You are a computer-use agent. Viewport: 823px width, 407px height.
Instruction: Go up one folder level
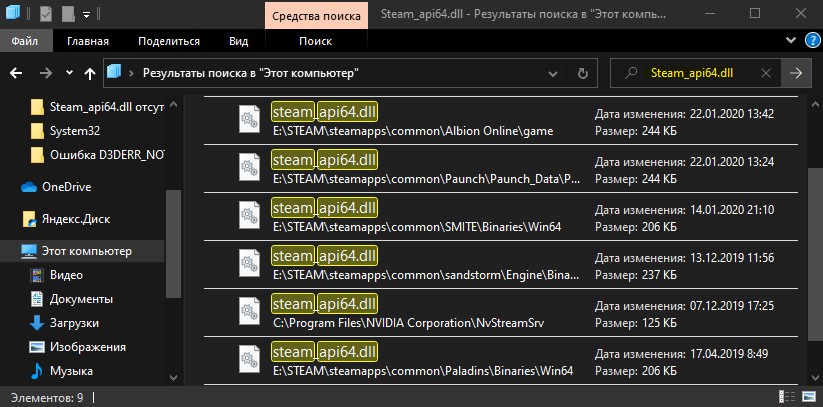tap(90, 74)
